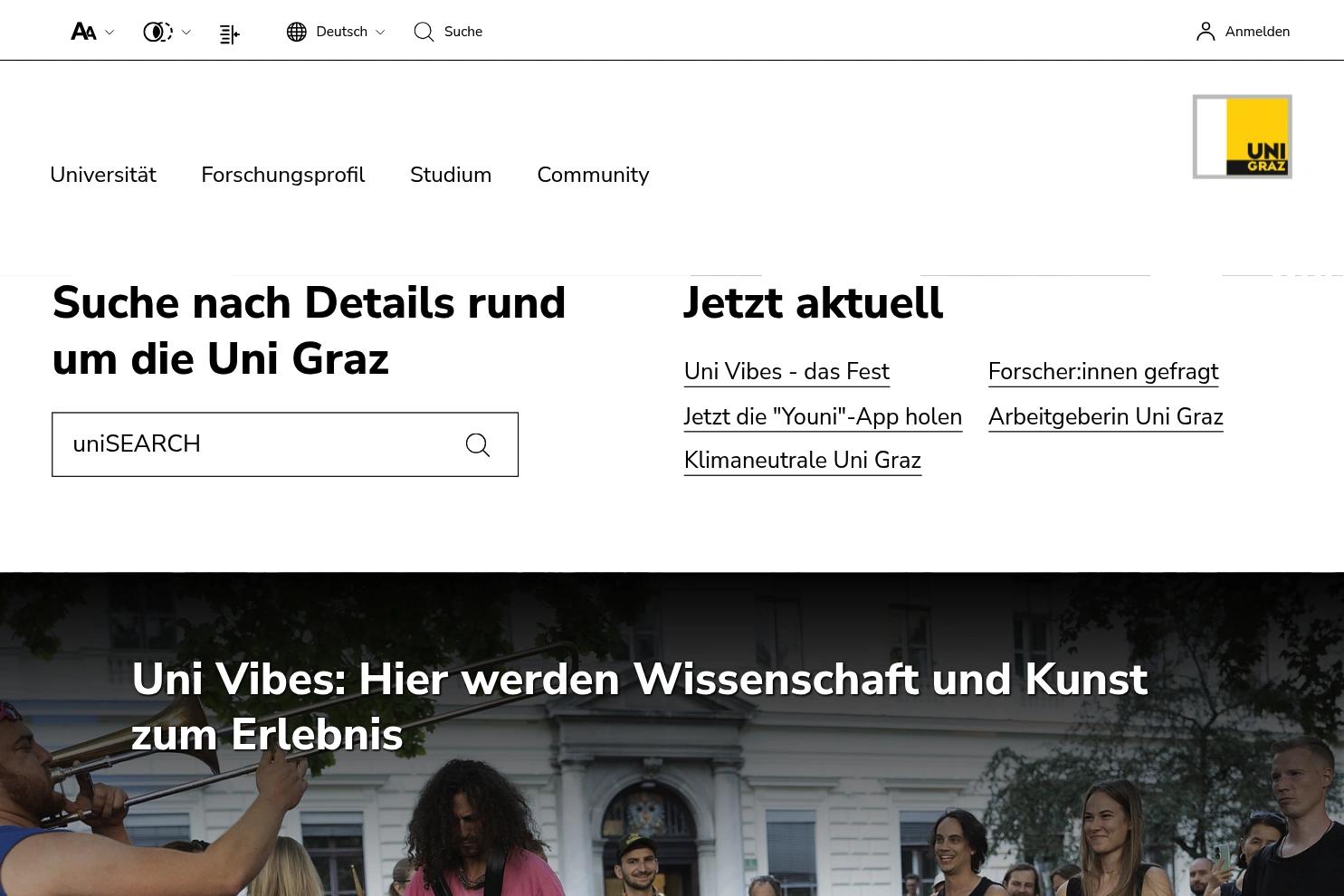Expand the contrast options chevron

point(186,32)
